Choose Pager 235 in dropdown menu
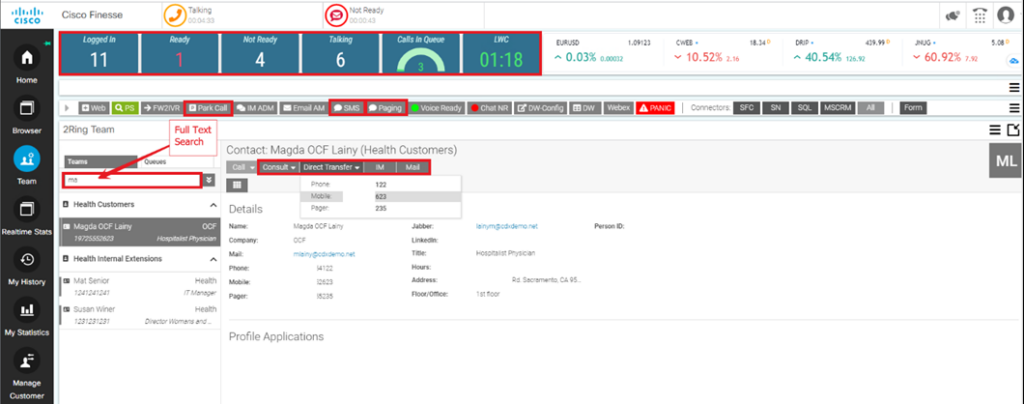 tap(381, 208)
